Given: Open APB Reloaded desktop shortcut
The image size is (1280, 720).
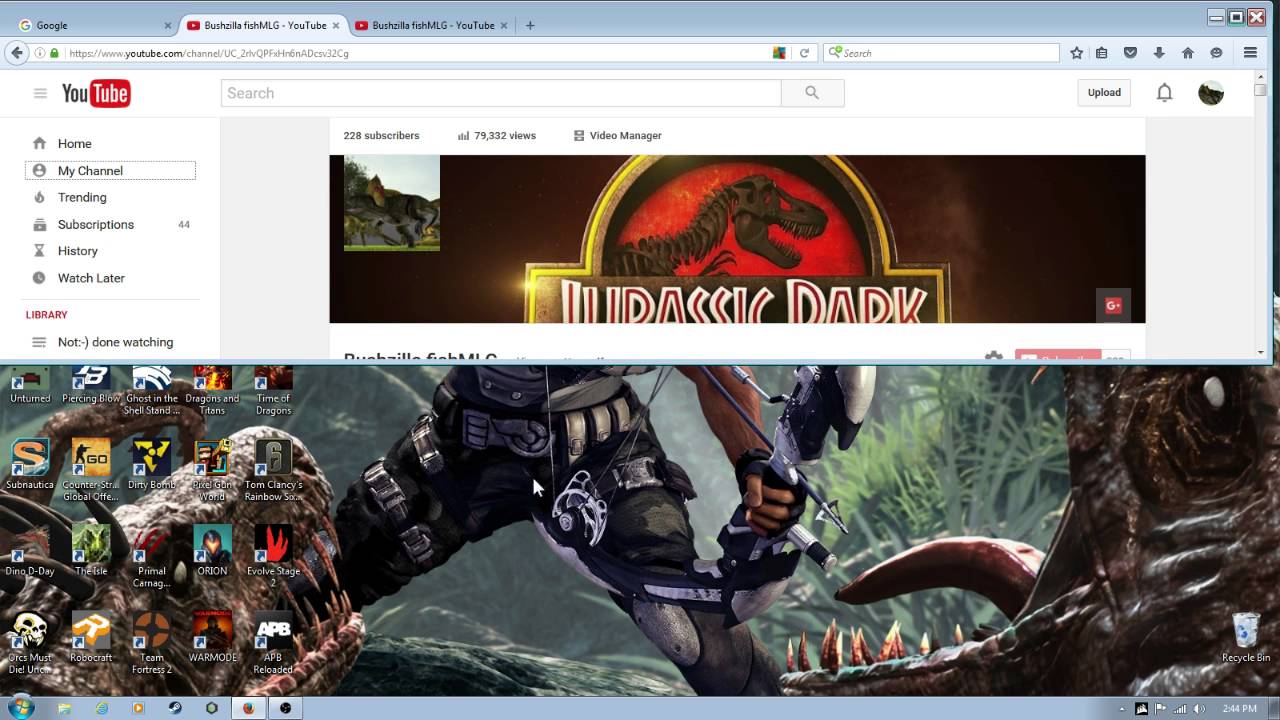Looking at the screenshot, I should pyautogui.click(x=273, y=642).
